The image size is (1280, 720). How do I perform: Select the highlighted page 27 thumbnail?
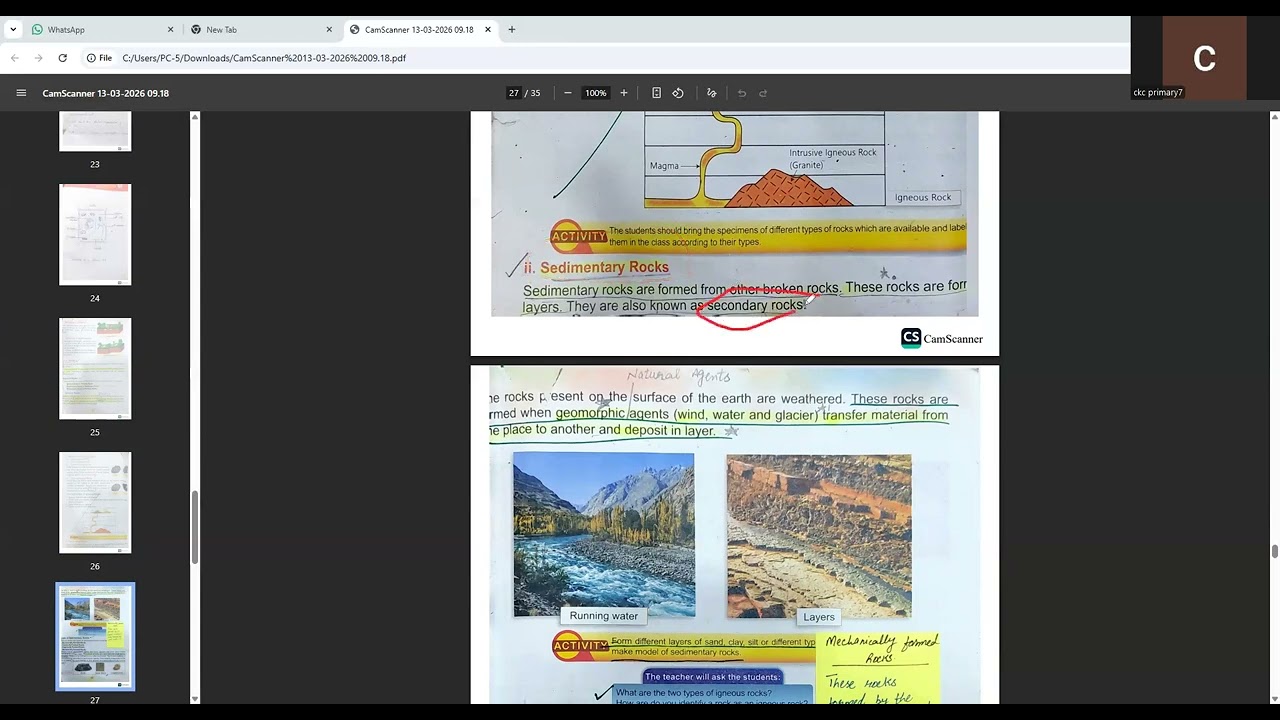coord(95,636)
